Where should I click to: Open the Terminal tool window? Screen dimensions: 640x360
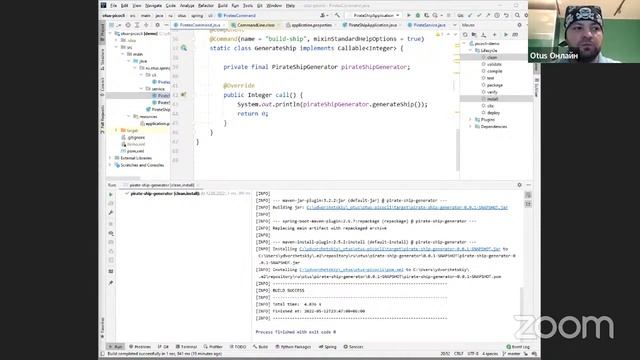coord(186,347)
